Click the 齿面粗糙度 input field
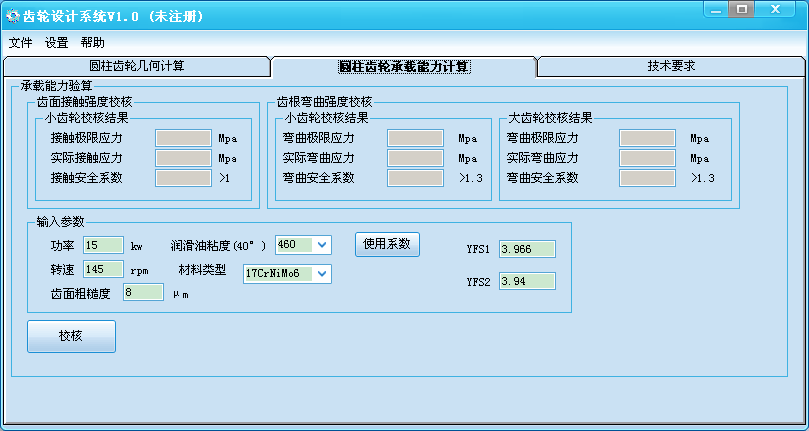The image size is (809, 431). tap(143, 293)
